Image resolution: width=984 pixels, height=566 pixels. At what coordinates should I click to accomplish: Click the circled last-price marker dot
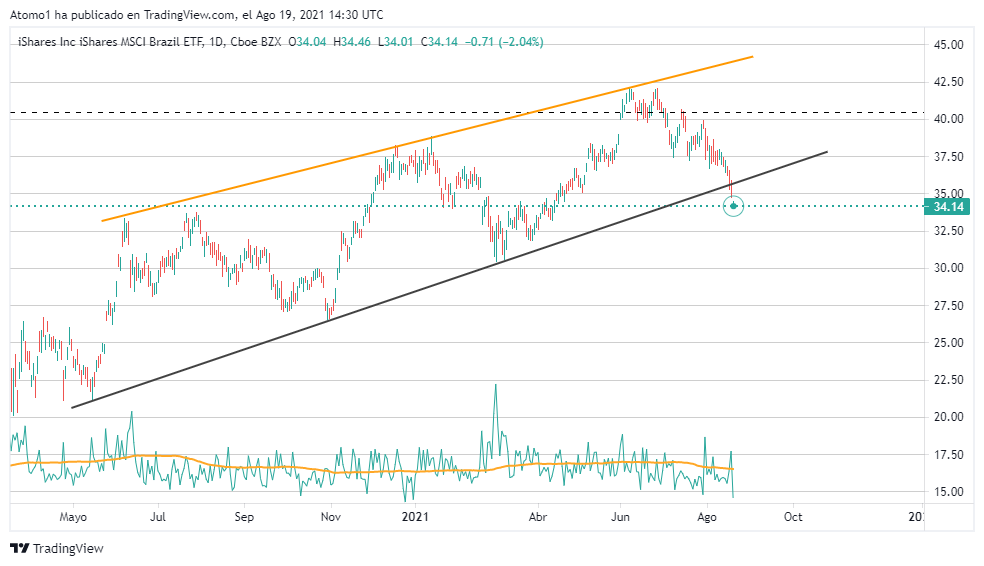click(734, 206)
